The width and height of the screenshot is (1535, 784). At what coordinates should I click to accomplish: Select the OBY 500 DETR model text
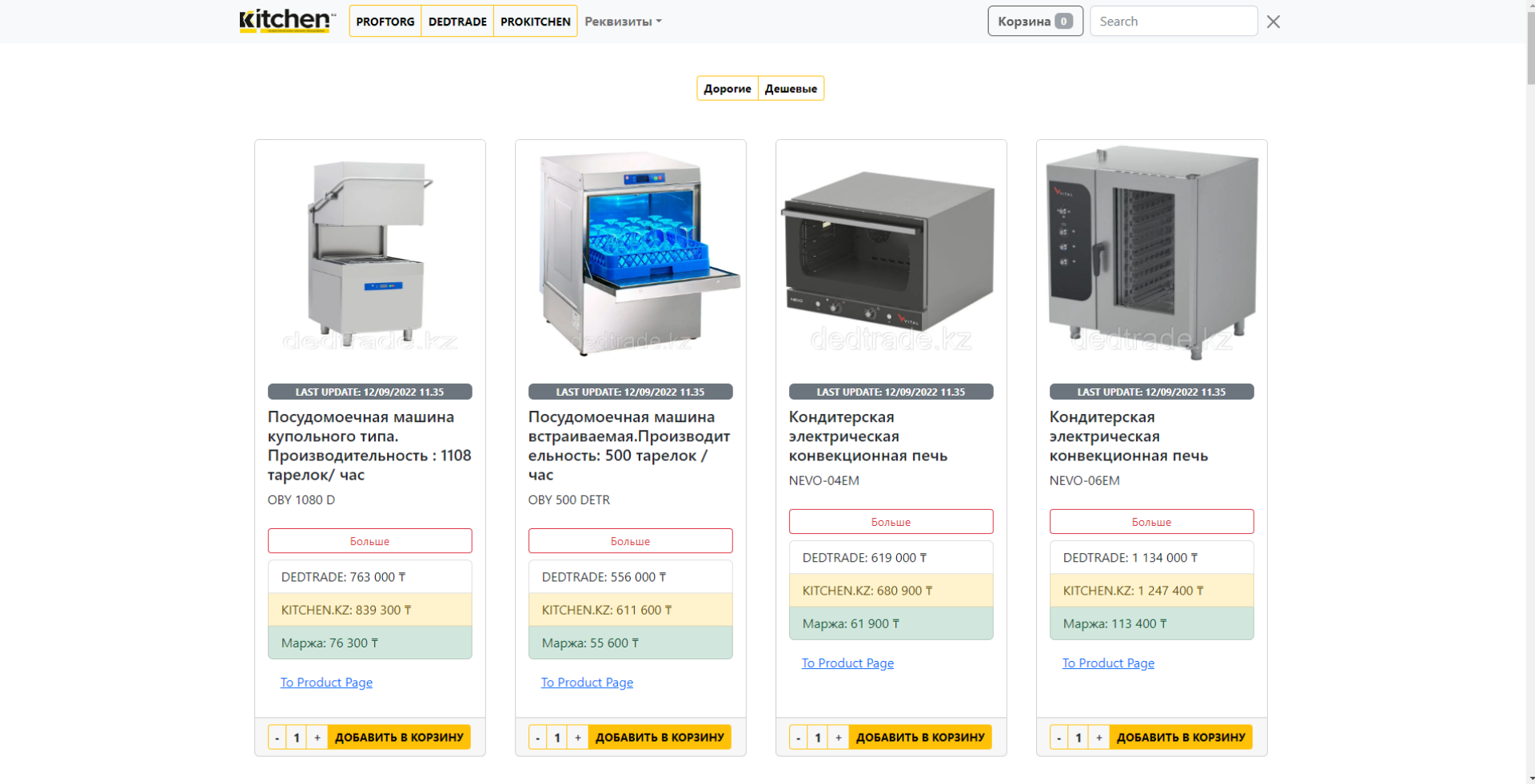tap(569, 500)
